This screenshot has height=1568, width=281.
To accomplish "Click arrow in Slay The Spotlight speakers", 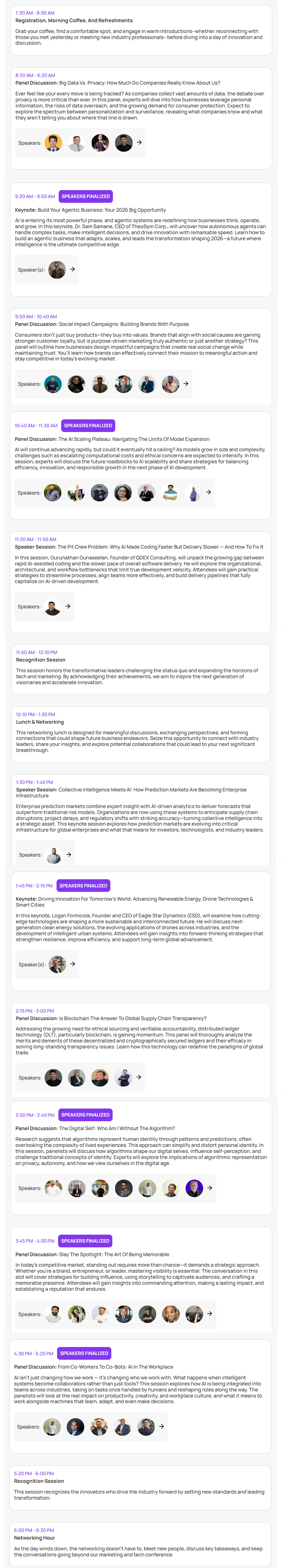I will (x=209, y=1314).
